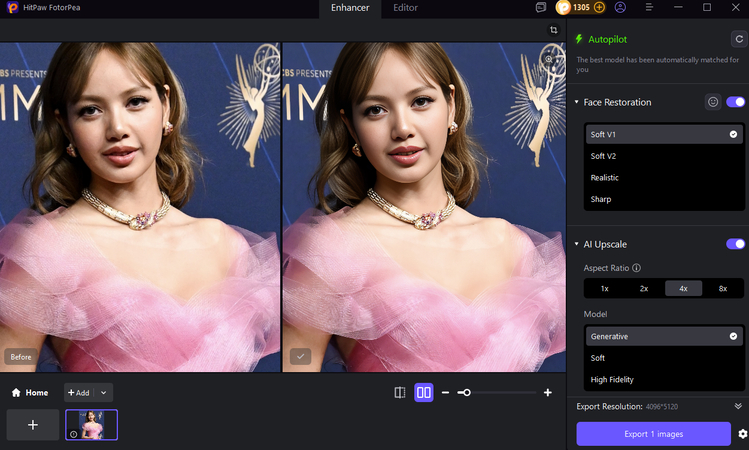The image size is (749, 450).
Task: Switch to split slider compare view
Action: point(400,393)
